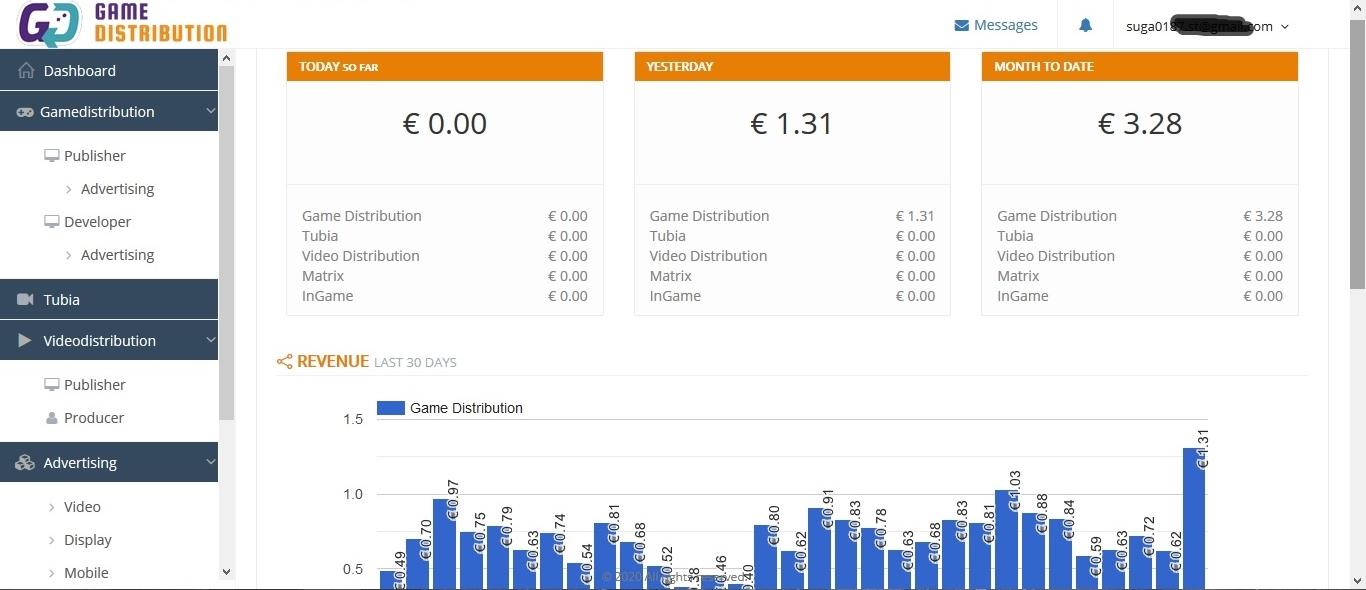Open Publisher under Gamedistribution

tap(95, 156)
